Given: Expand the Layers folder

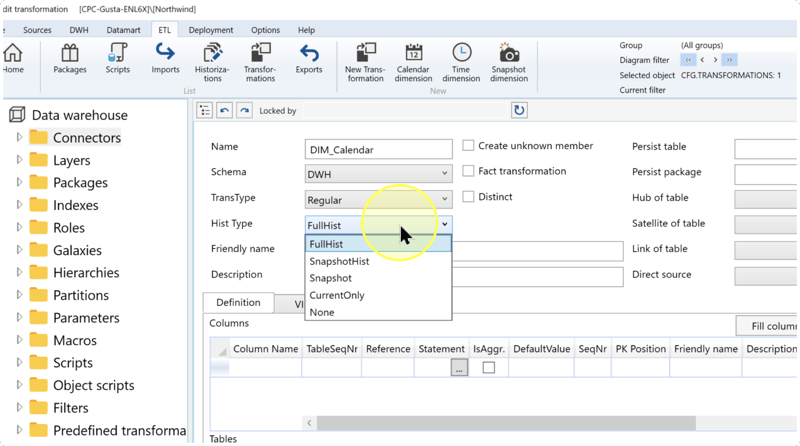Looking at the screenshot, I should point(19,160).
